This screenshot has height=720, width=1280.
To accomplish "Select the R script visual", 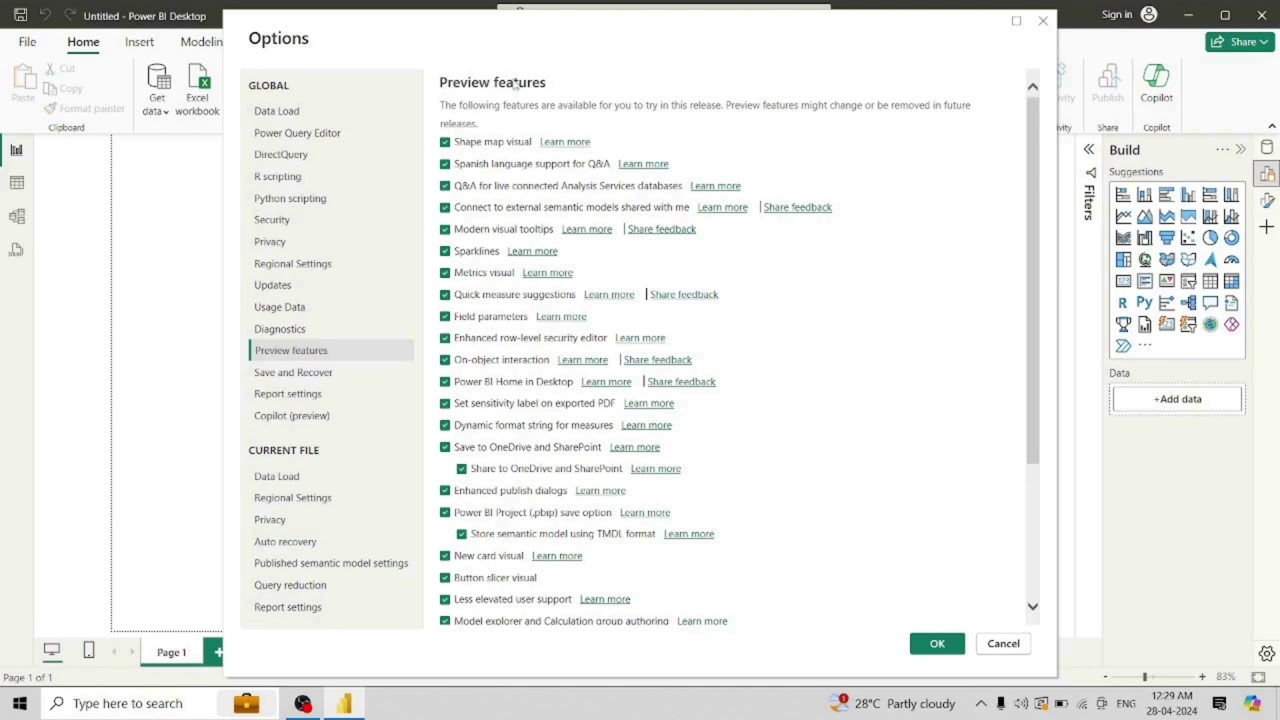I will tap(1123, 302).
